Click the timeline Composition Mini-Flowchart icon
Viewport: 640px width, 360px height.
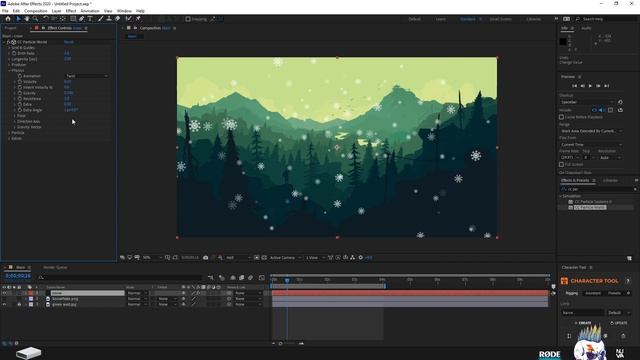tap(211, 278)
